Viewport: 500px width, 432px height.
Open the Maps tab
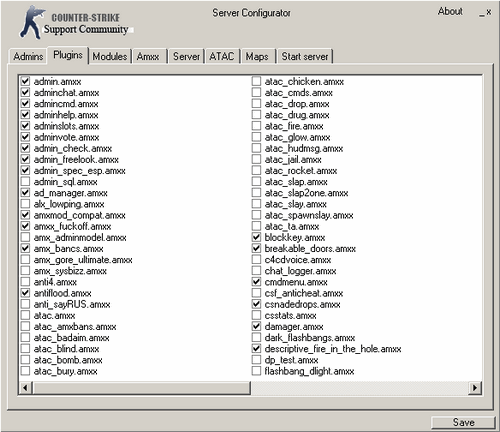[x=257, y=56]
